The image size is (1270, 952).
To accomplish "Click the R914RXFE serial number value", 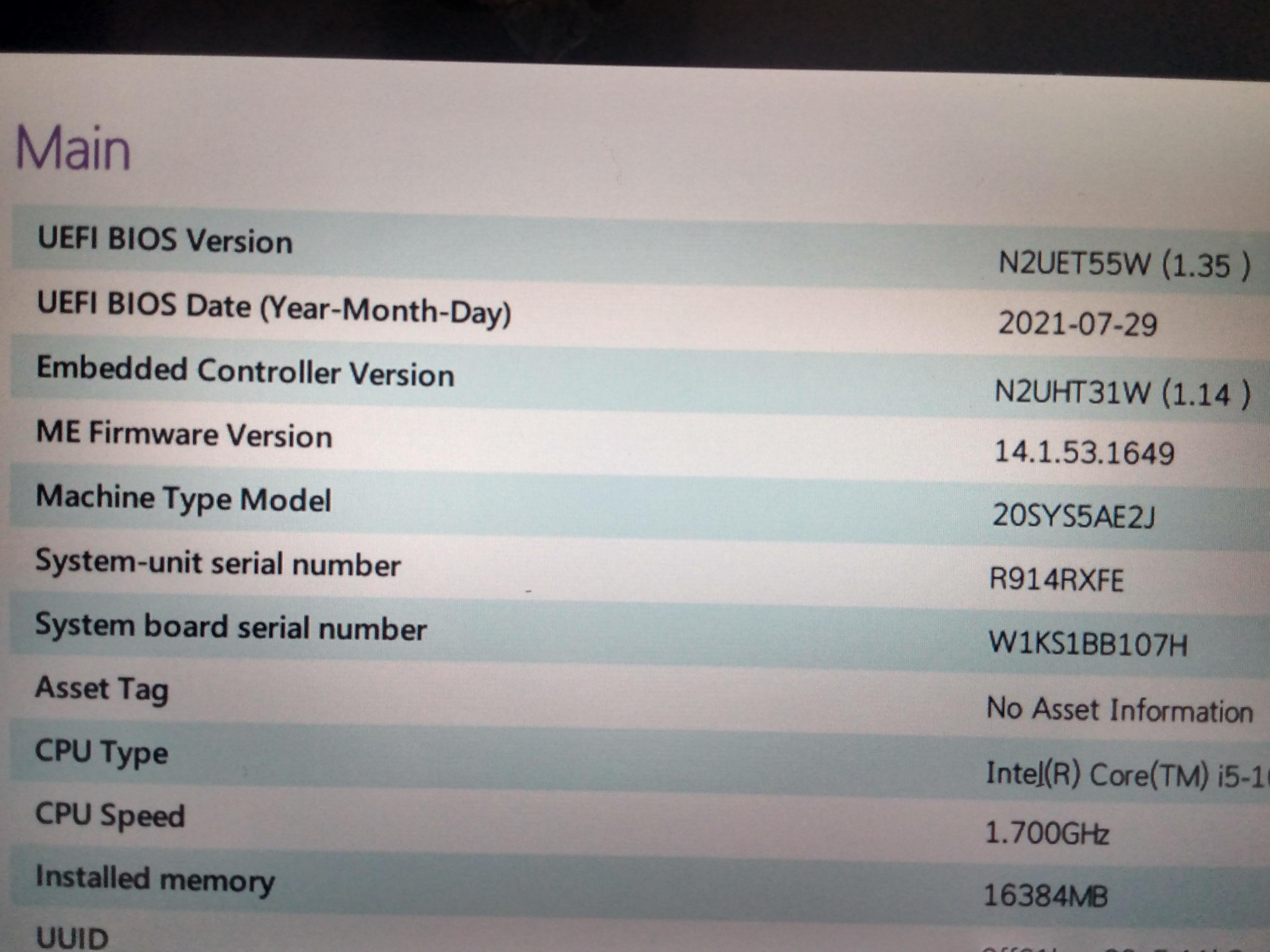I will pos(1056,580).
